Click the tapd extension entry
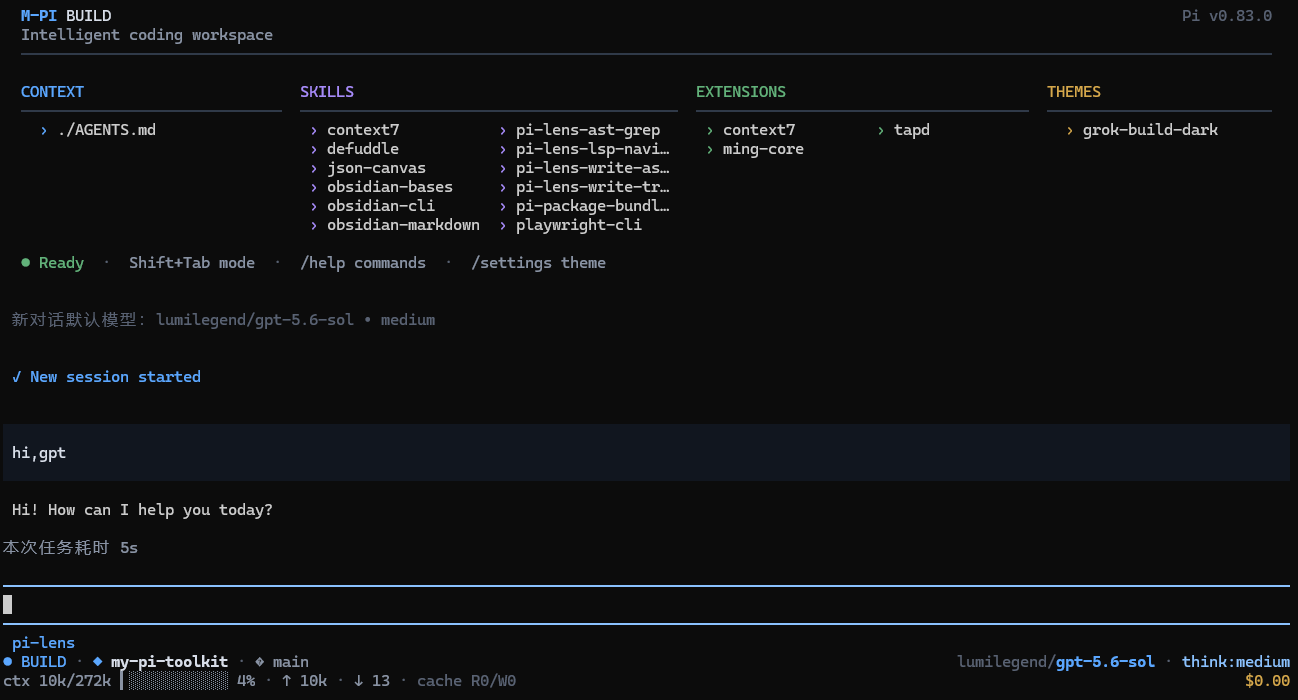The image size is (1298, 700). pos(912,130)
